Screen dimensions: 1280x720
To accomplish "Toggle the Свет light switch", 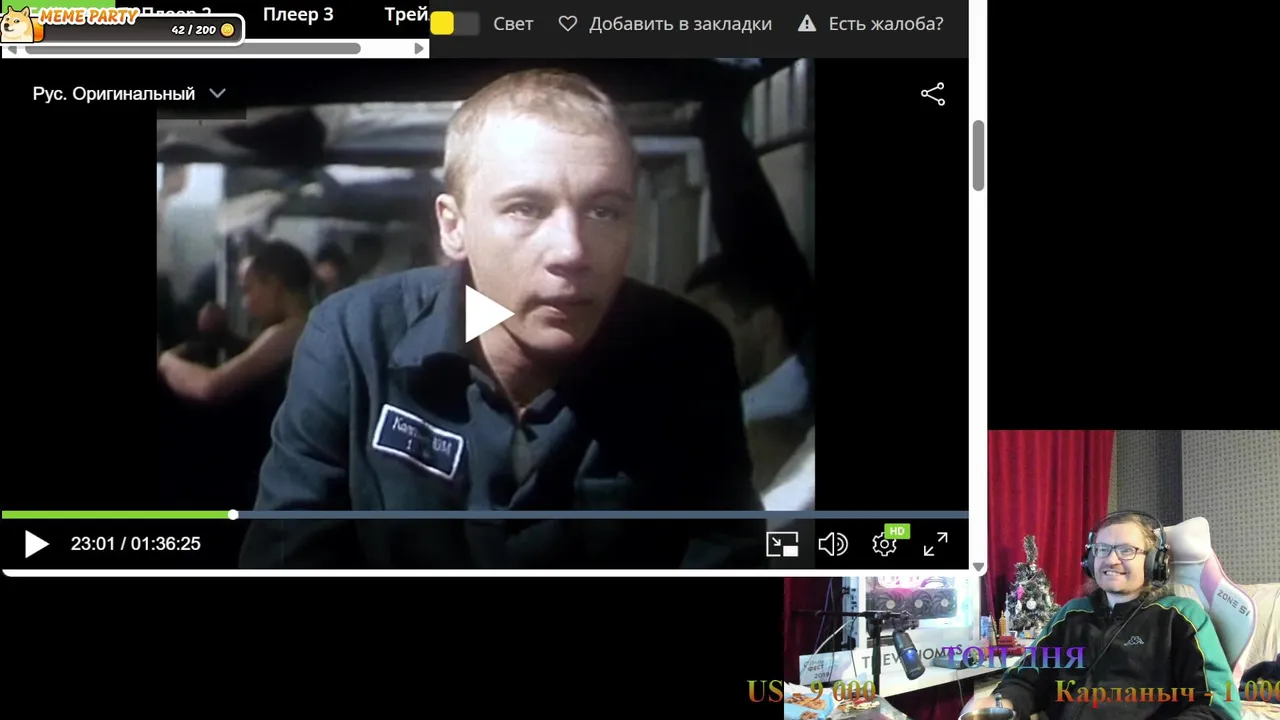I will point(454,24).
